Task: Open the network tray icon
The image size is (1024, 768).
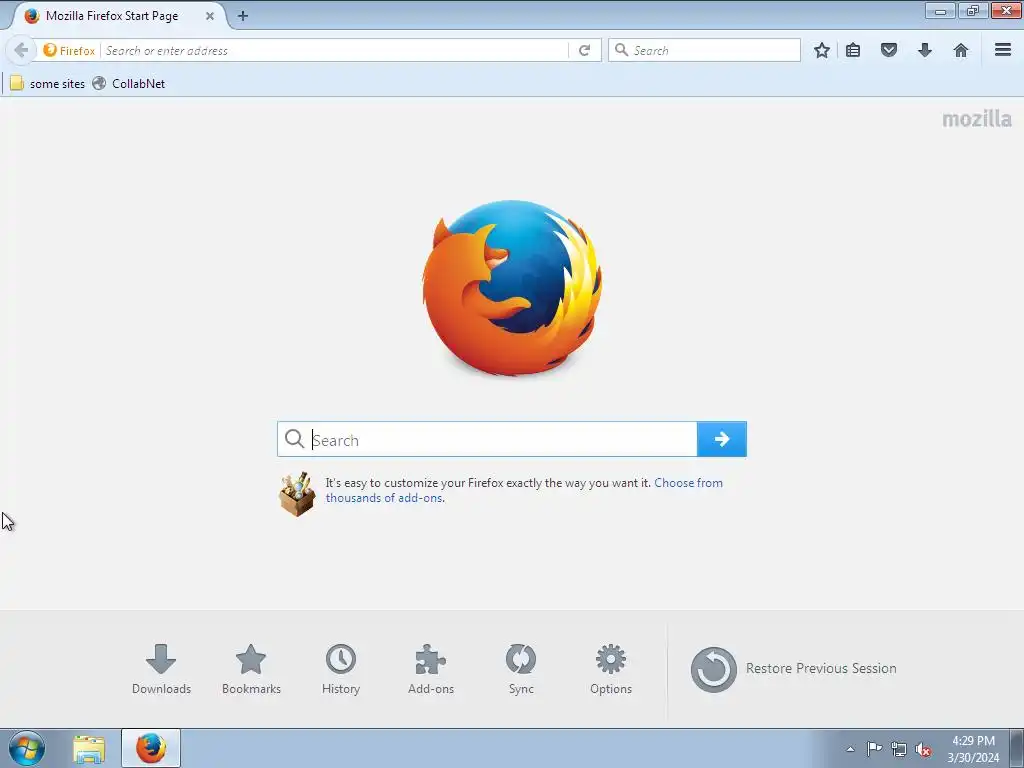Action: [x=899, y=749]
